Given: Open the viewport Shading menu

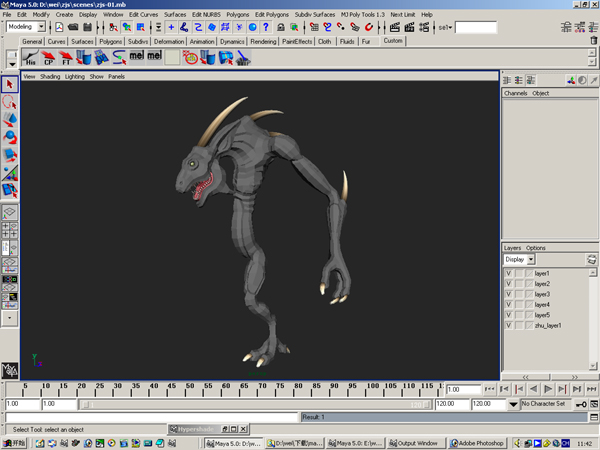Looking at the screenshot, I should pos(50,77).
